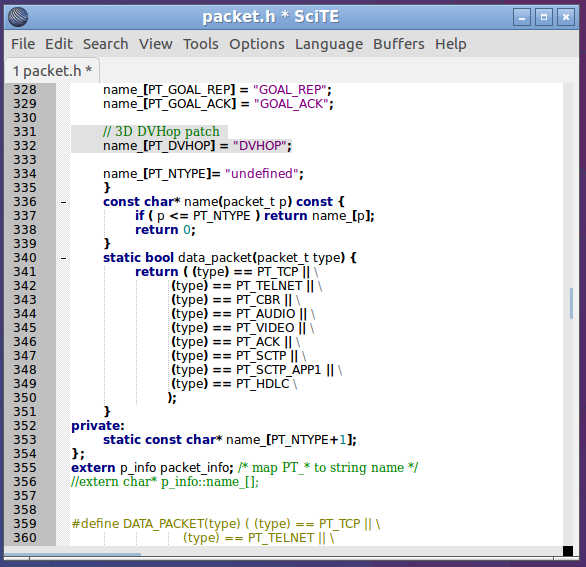Open the Options menu

[x=257, y=44]
